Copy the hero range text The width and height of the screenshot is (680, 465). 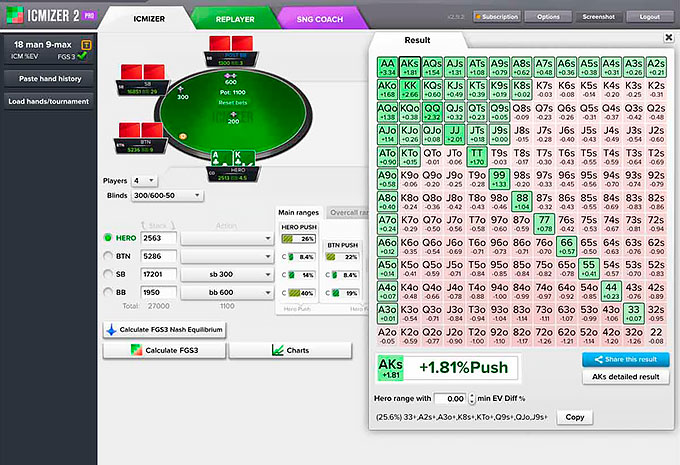574,416
